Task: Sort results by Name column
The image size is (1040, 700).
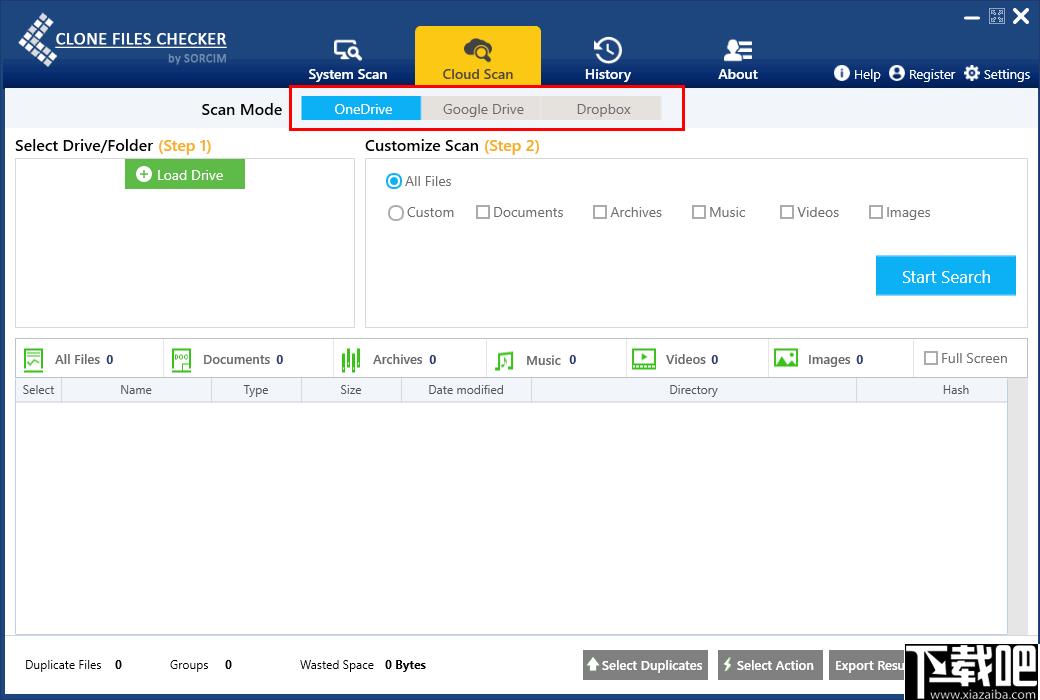Action: pyautogui.click(x=136, y=390)
